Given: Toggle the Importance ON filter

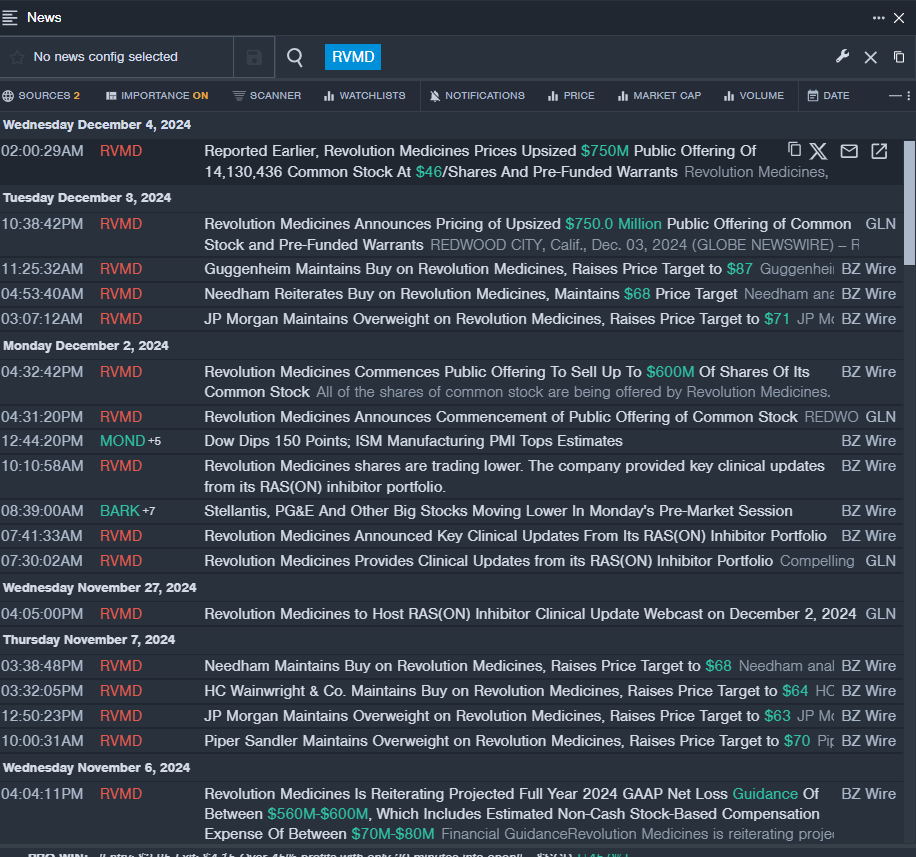Looking at the screenshot, I should (157, 96).
